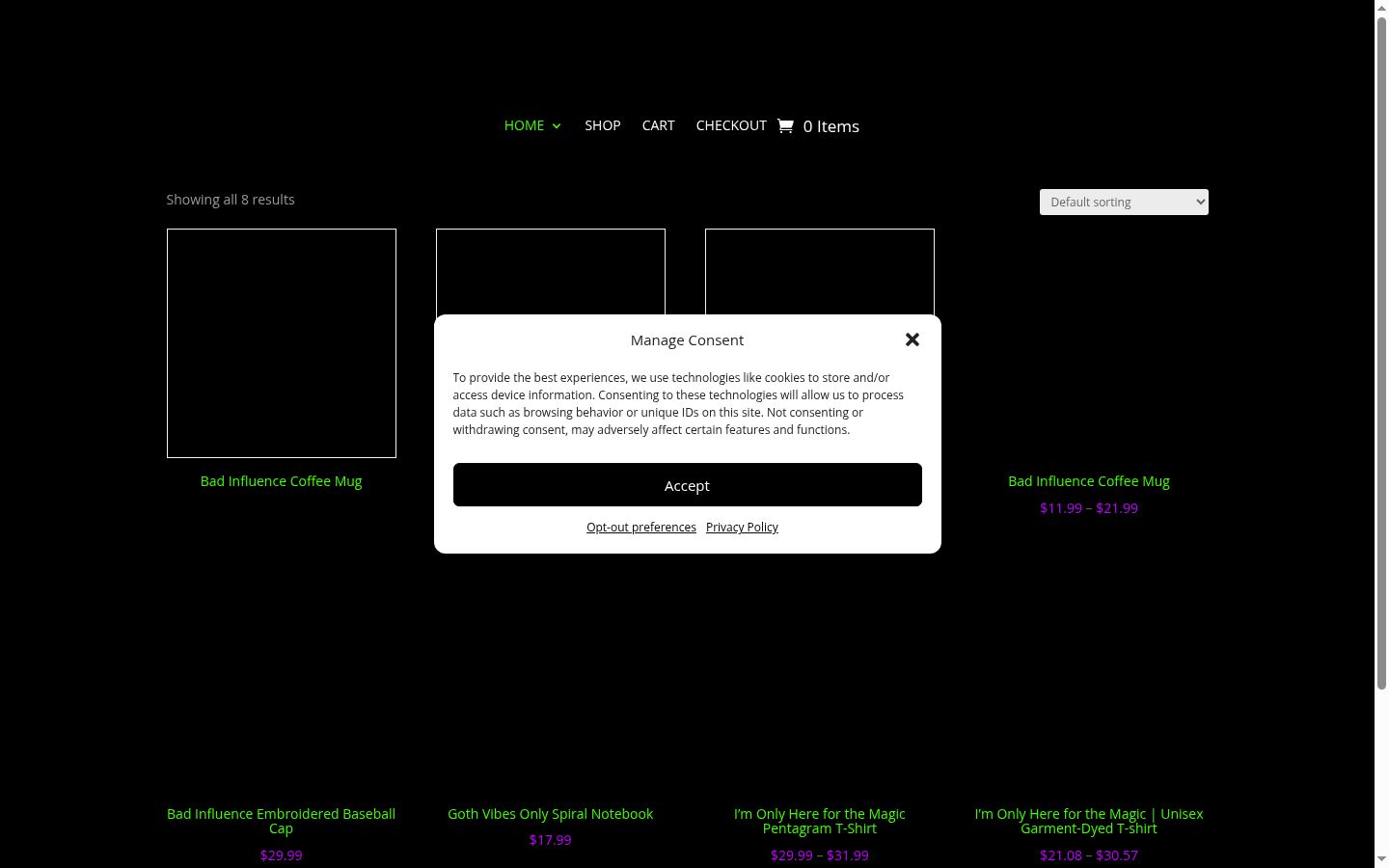This screenshot has width=1389, height=868.
Task: Open the CART menu item
Action: point(658,125)
